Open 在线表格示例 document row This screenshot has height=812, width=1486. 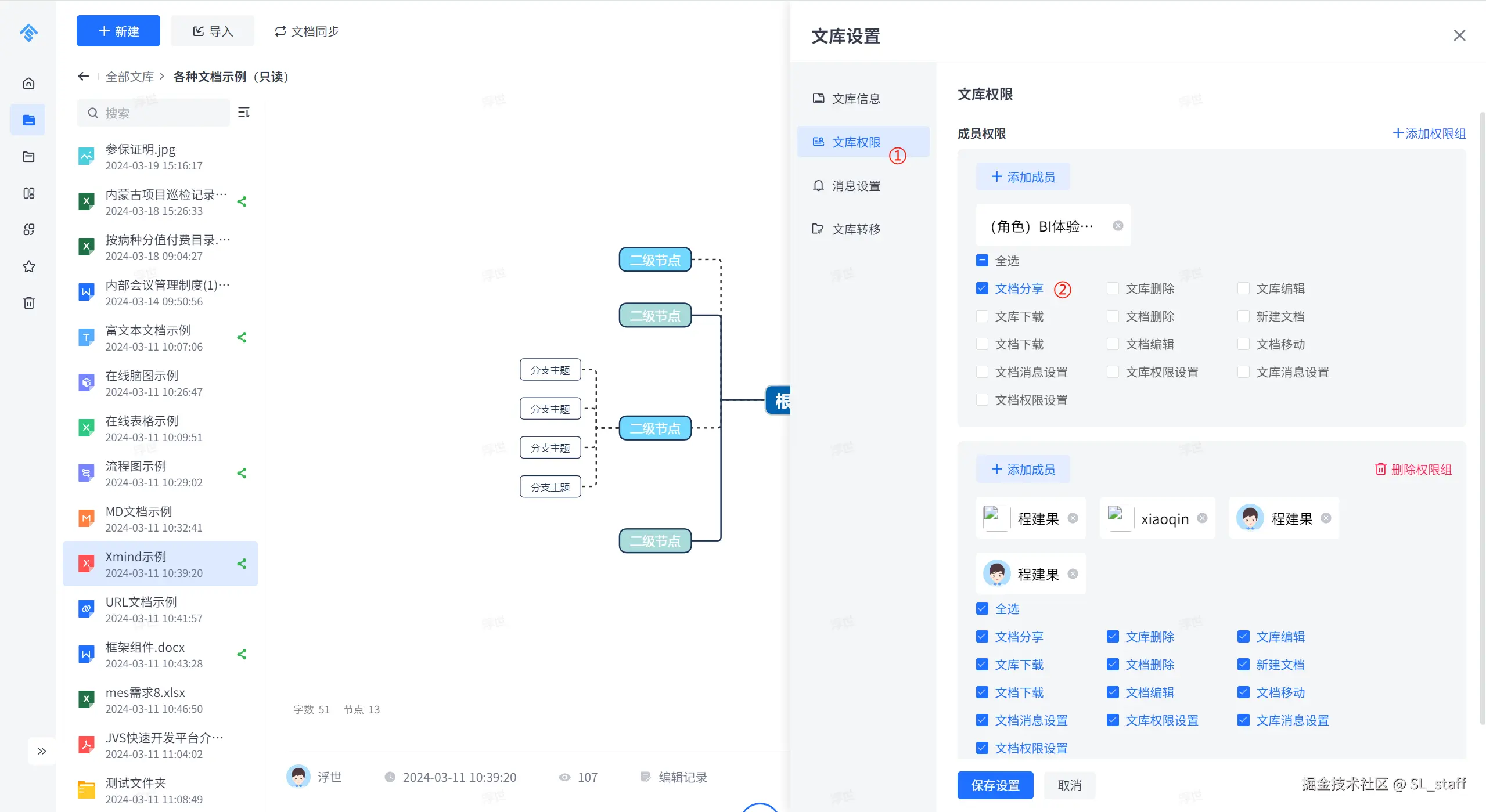coord(160,428)
